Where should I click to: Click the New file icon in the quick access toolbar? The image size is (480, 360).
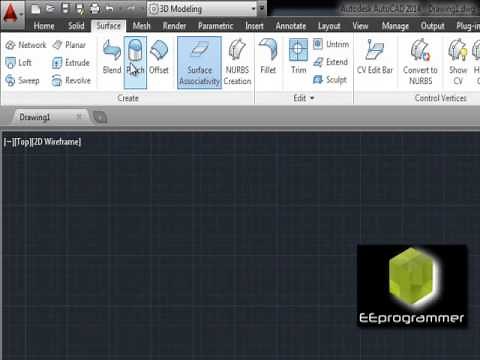coord(36,9)
